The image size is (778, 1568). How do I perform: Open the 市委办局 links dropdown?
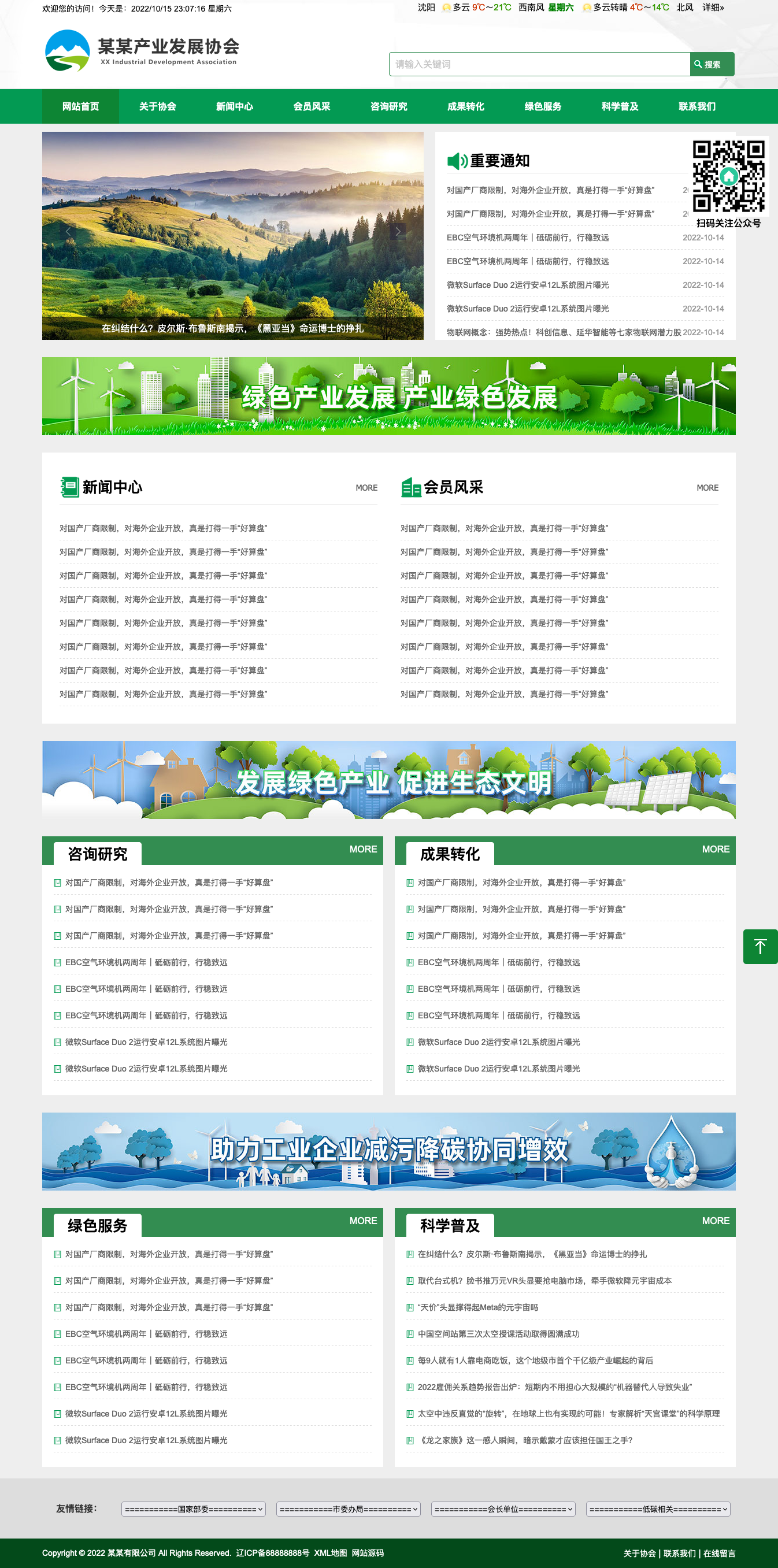[x=348, y=1509]
